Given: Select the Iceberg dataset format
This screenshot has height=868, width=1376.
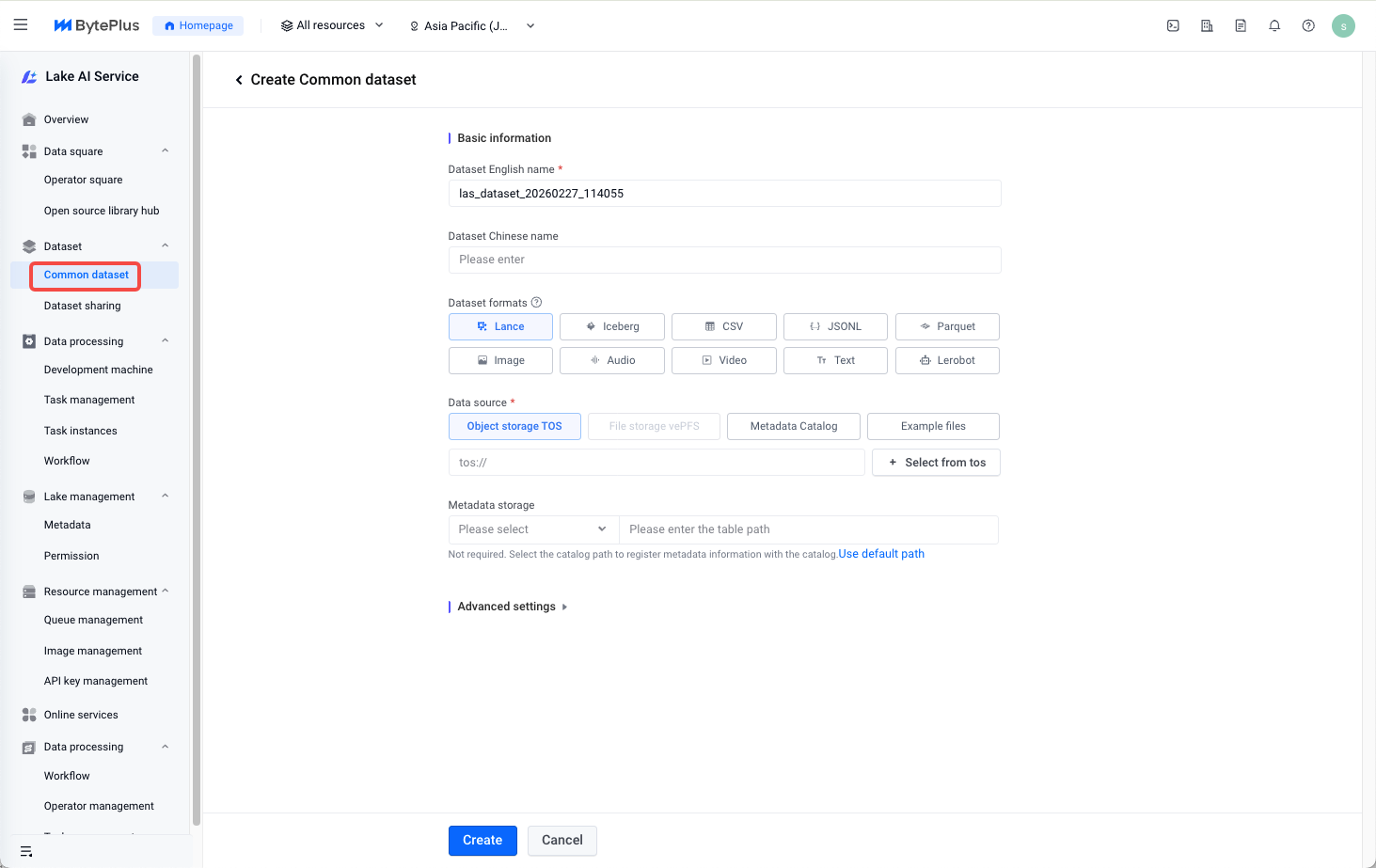Looking at the screenshot, I should 612,326.
